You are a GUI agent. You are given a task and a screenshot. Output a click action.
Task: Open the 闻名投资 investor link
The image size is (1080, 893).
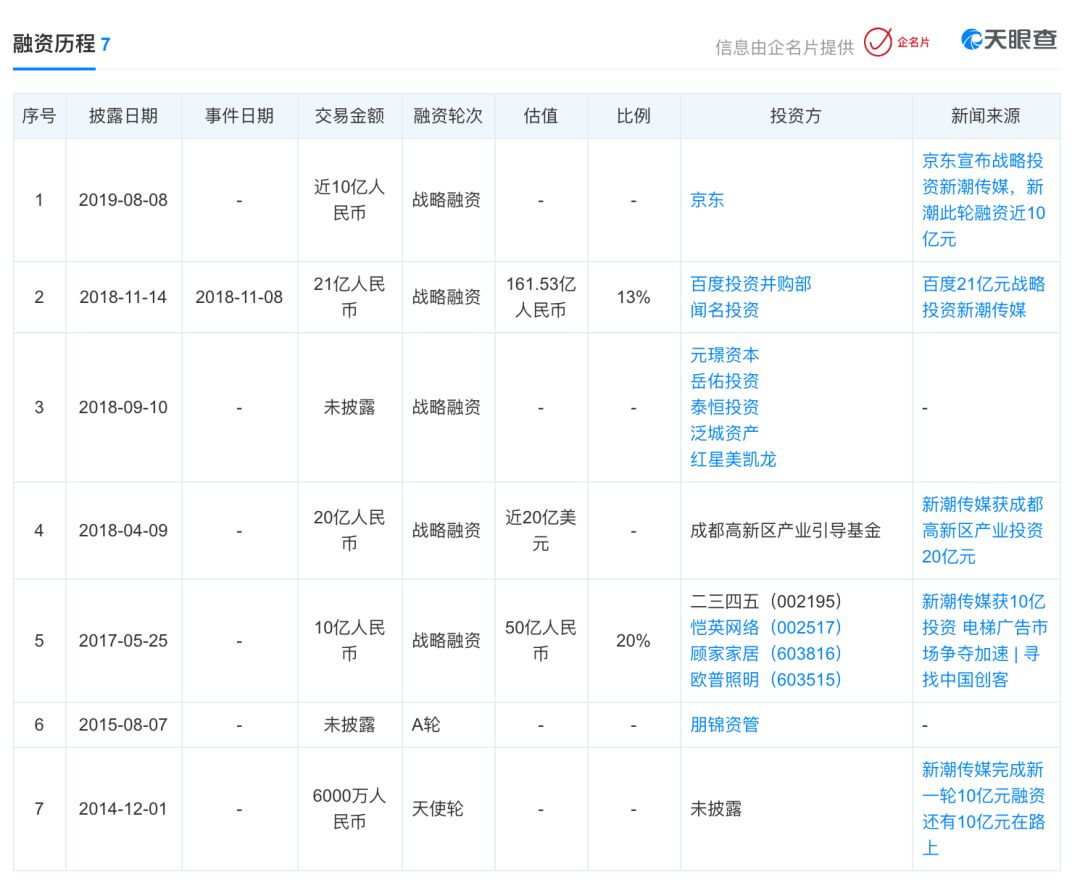pyautogui.click(x=725, y=310)
